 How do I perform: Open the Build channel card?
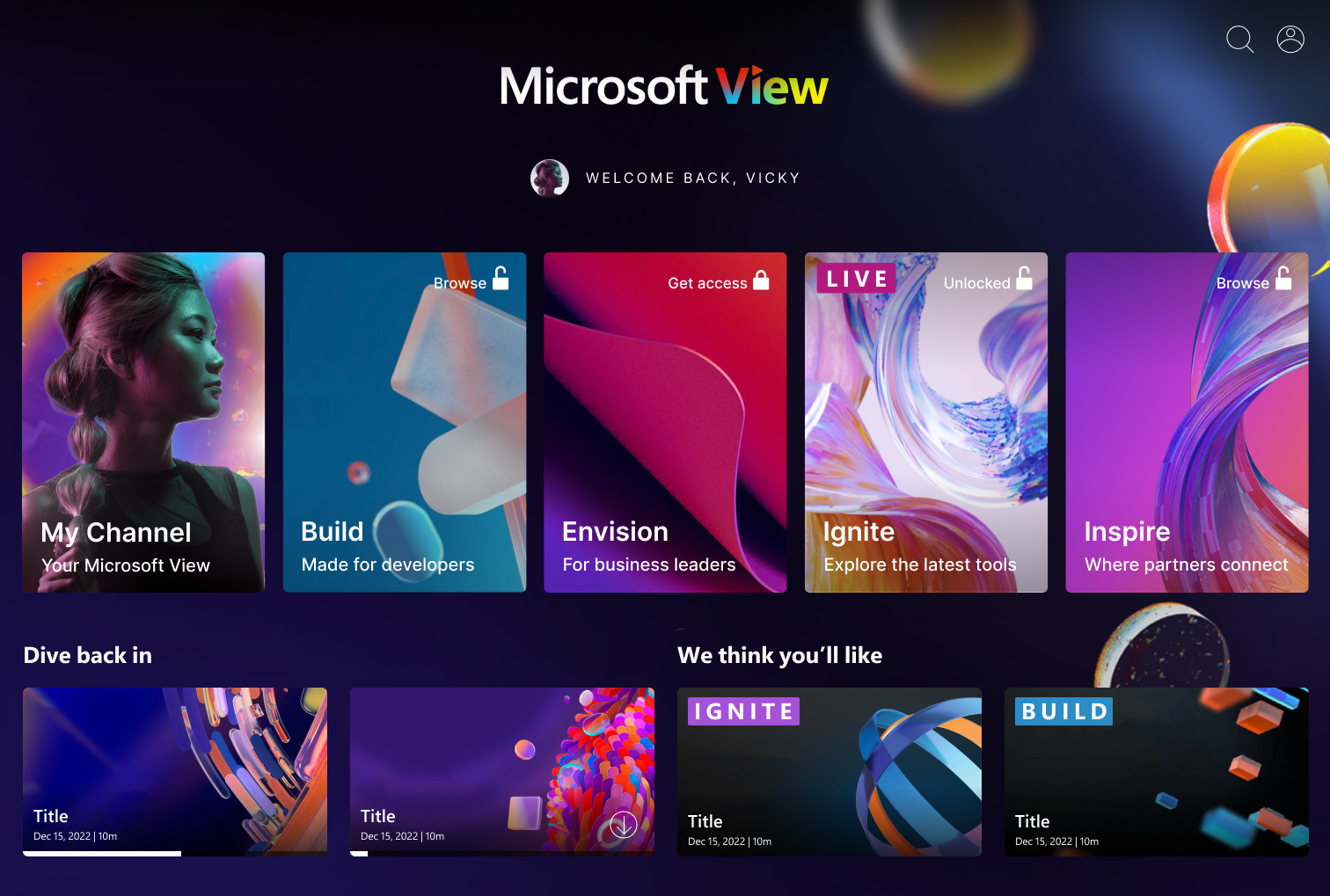(405, 422)
